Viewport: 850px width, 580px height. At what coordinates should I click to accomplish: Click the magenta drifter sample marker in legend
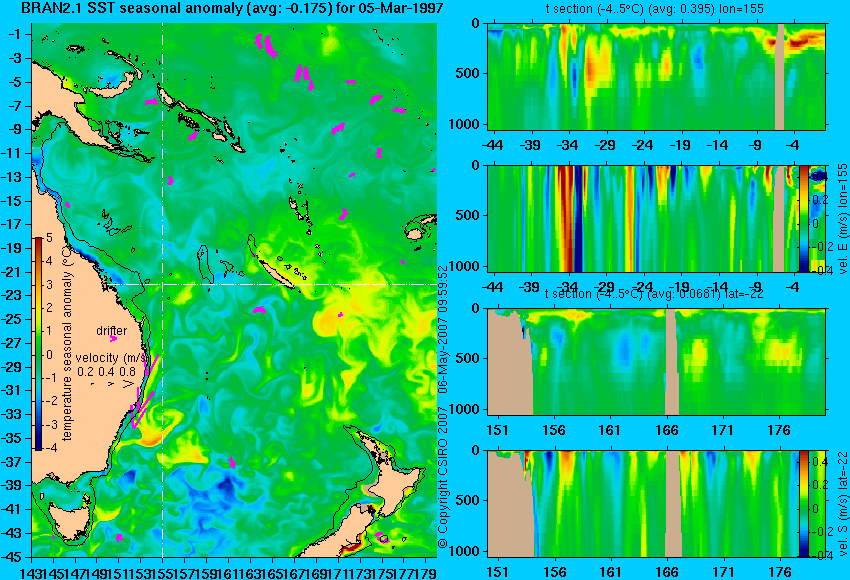(113, 339)
